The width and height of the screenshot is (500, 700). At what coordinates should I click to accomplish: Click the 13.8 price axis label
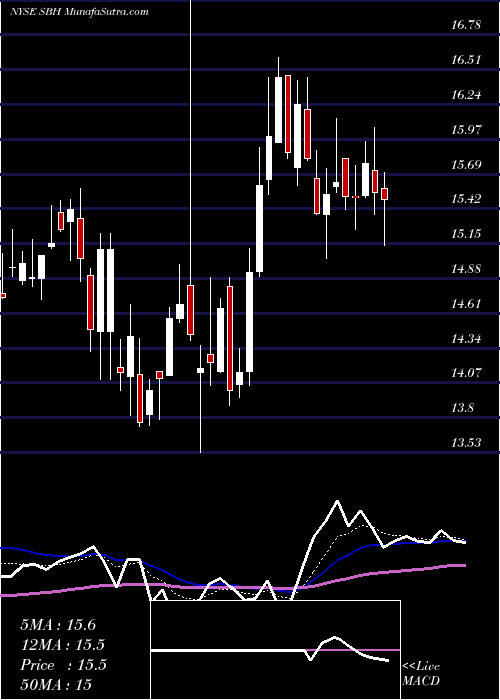462,408
